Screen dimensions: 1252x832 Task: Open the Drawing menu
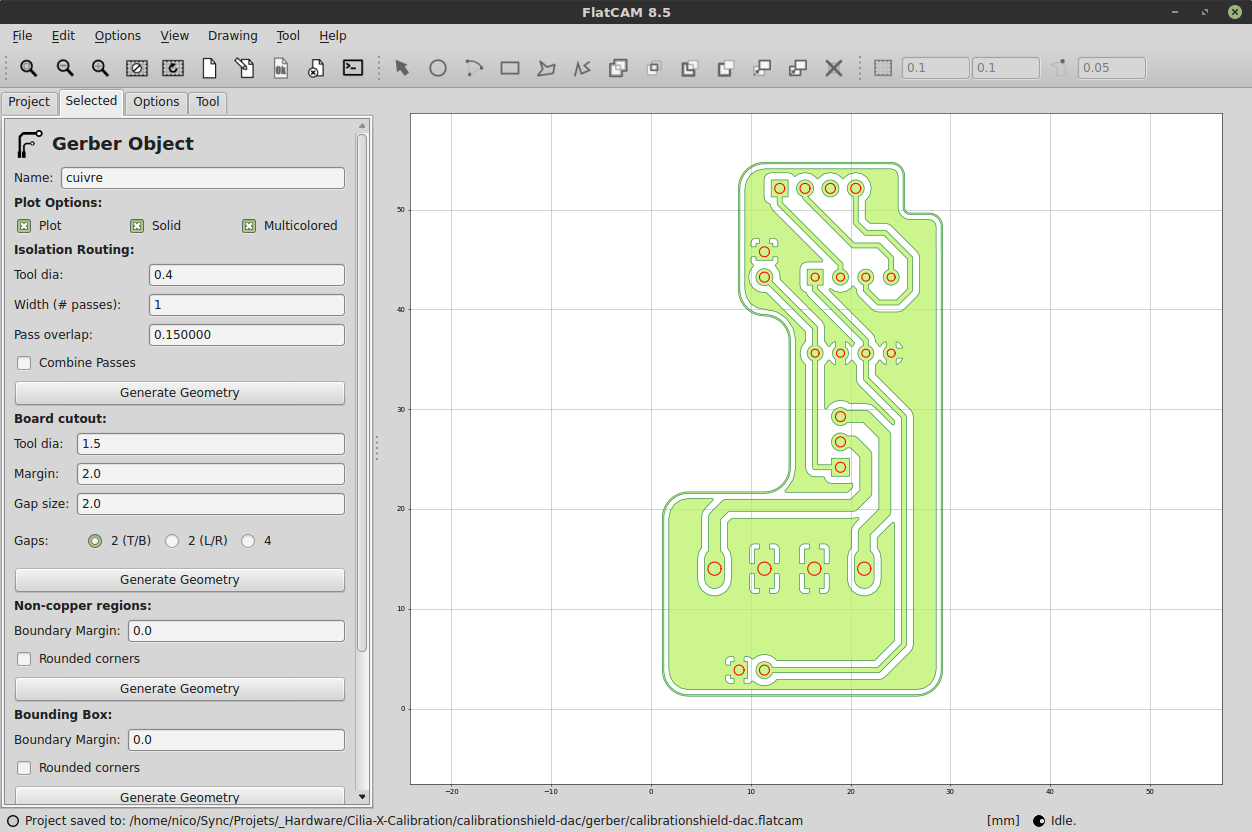click(232, 36)
